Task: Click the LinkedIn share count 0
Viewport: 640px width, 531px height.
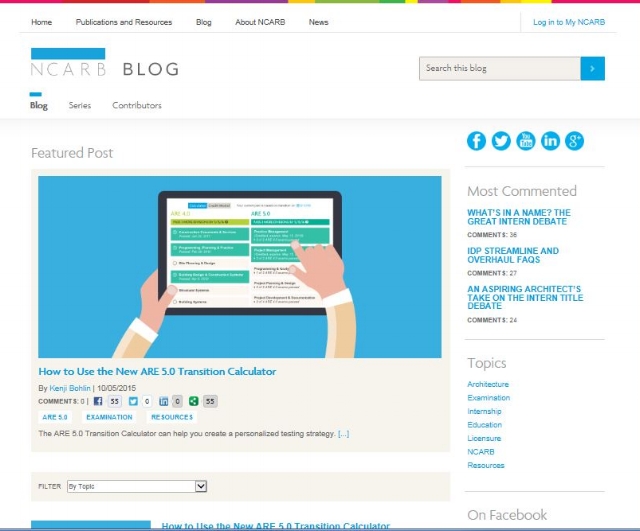Action: (x=177, y=401)
